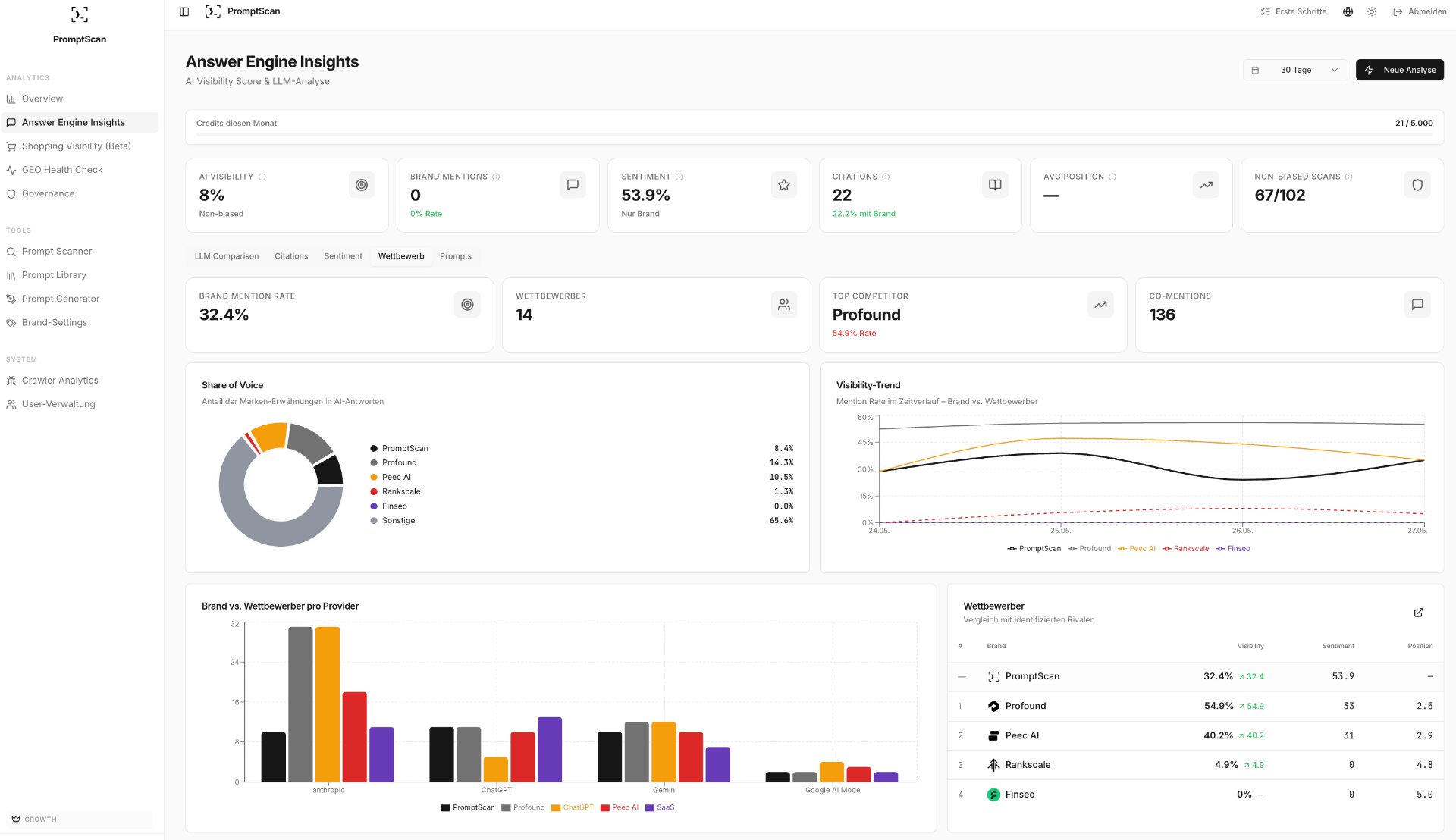Toggle the light/dark theme sun icon
This screenshot has height=840, width=1456.
[1372, 11]
